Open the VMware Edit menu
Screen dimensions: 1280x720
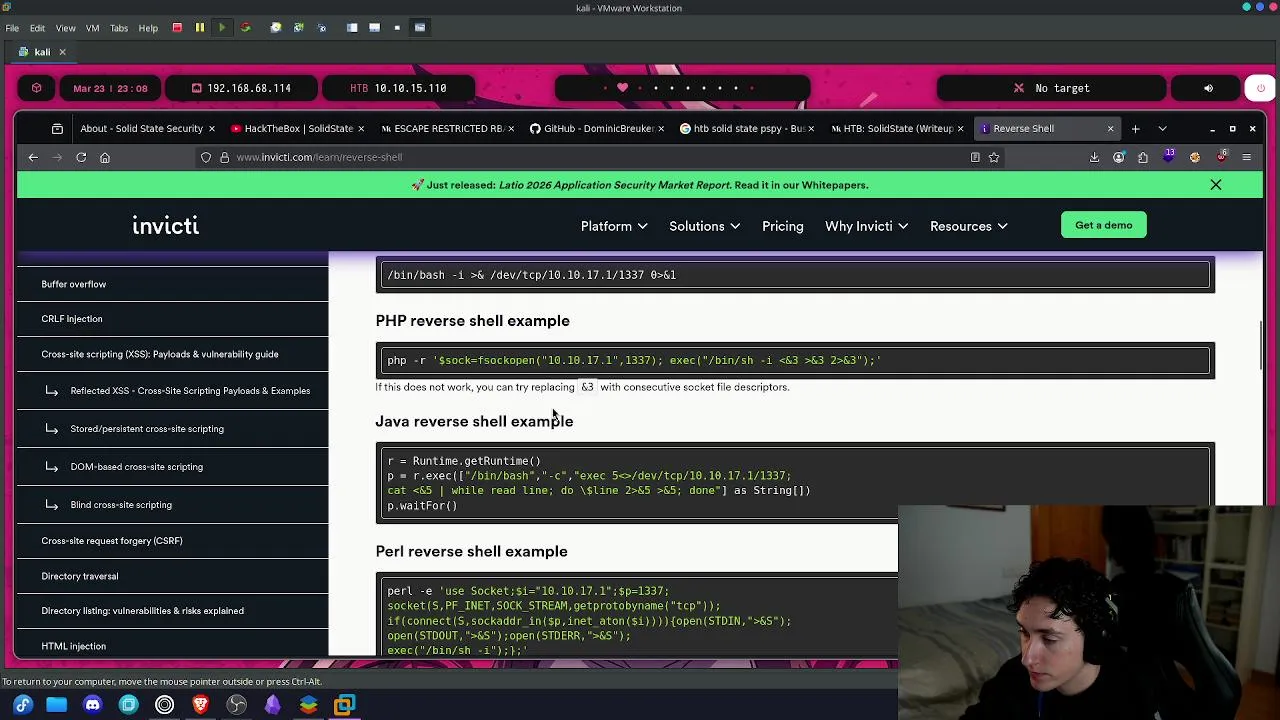click(37, 28)
